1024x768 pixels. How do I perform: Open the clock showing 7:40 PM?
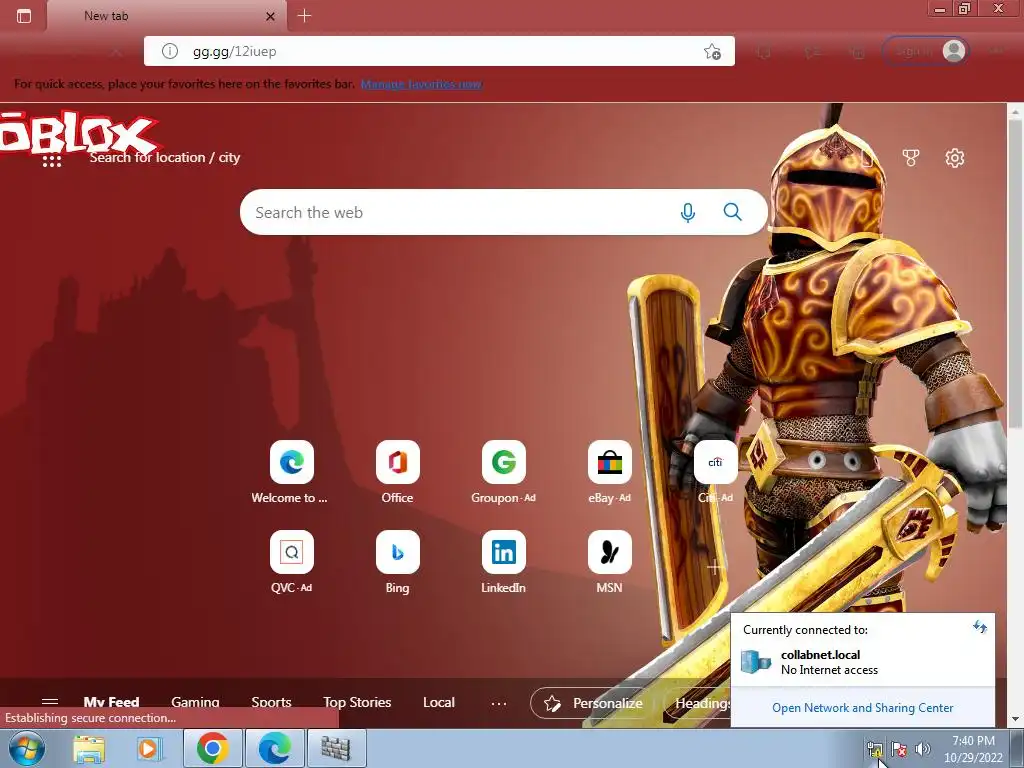click(x=973, y=749)
